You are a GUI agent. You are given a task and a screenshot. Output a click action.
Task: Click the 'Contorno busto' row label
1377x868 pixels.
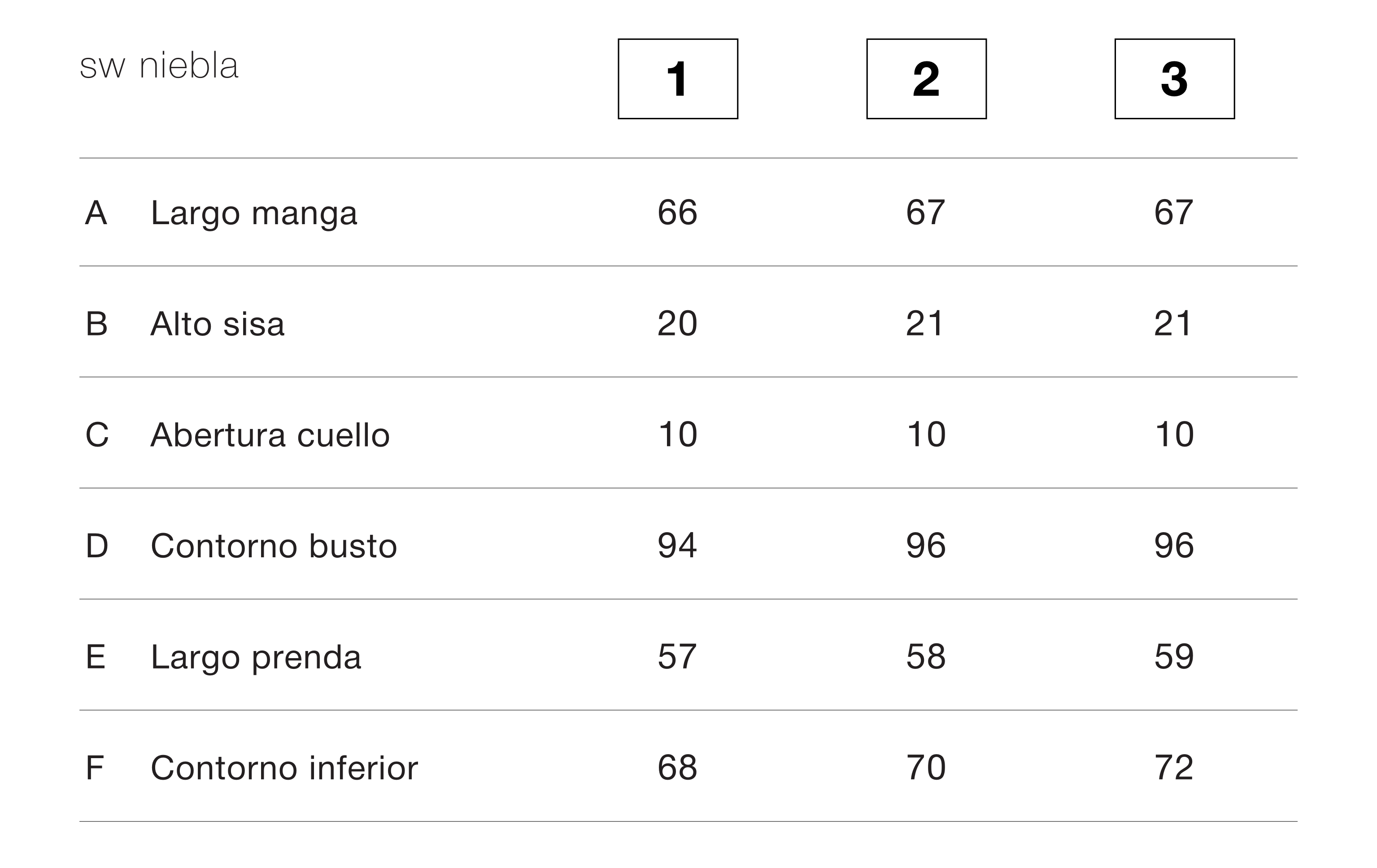[x=273, y=546]
